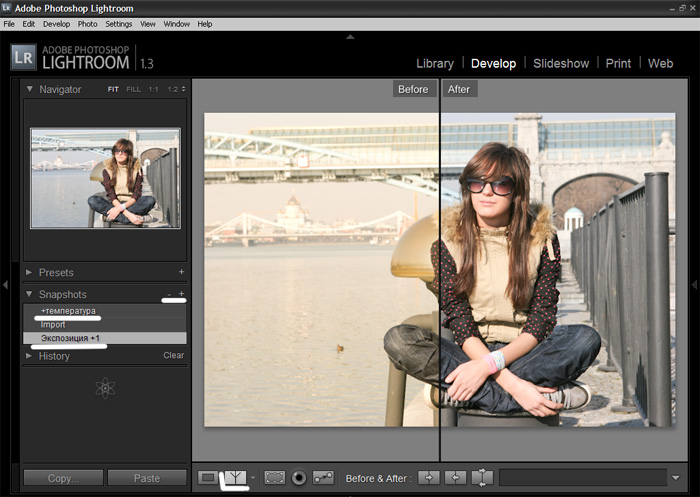Select the Import snapshot
The width and height of the screenshot is (700, 497).
coord(54,325)
